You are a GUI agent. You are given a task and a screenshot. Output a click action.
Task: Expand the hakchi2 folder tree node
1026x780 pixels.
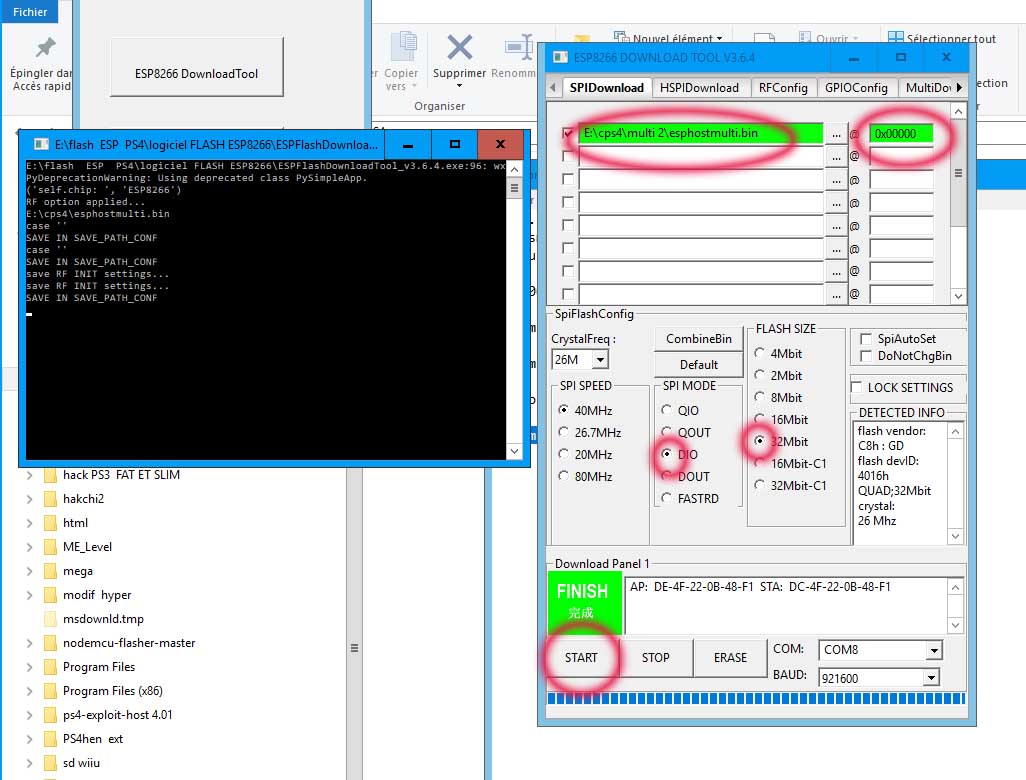[29, 499]
